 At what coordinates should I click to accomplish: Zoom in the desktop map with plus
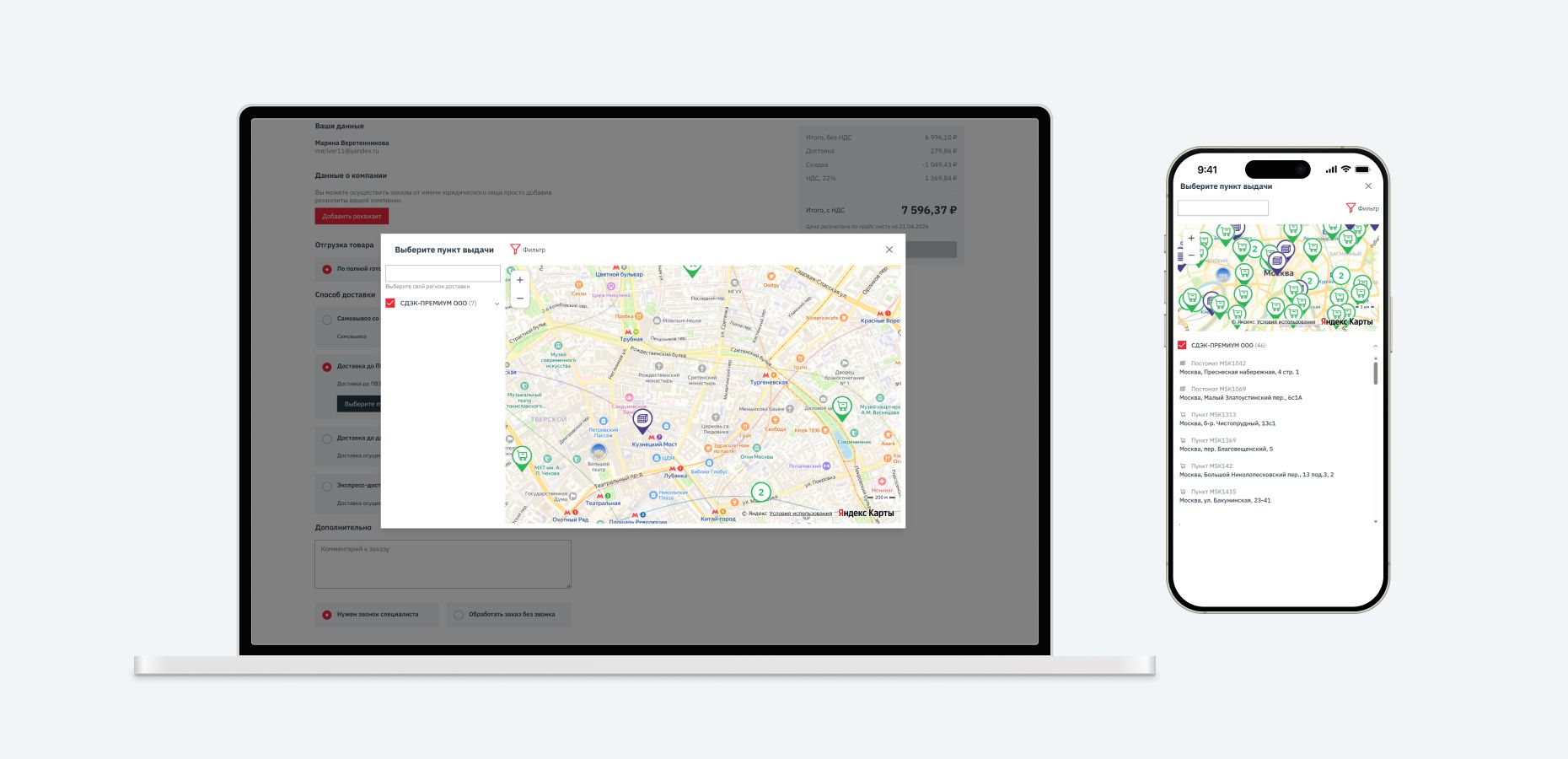tap(520, 280)
